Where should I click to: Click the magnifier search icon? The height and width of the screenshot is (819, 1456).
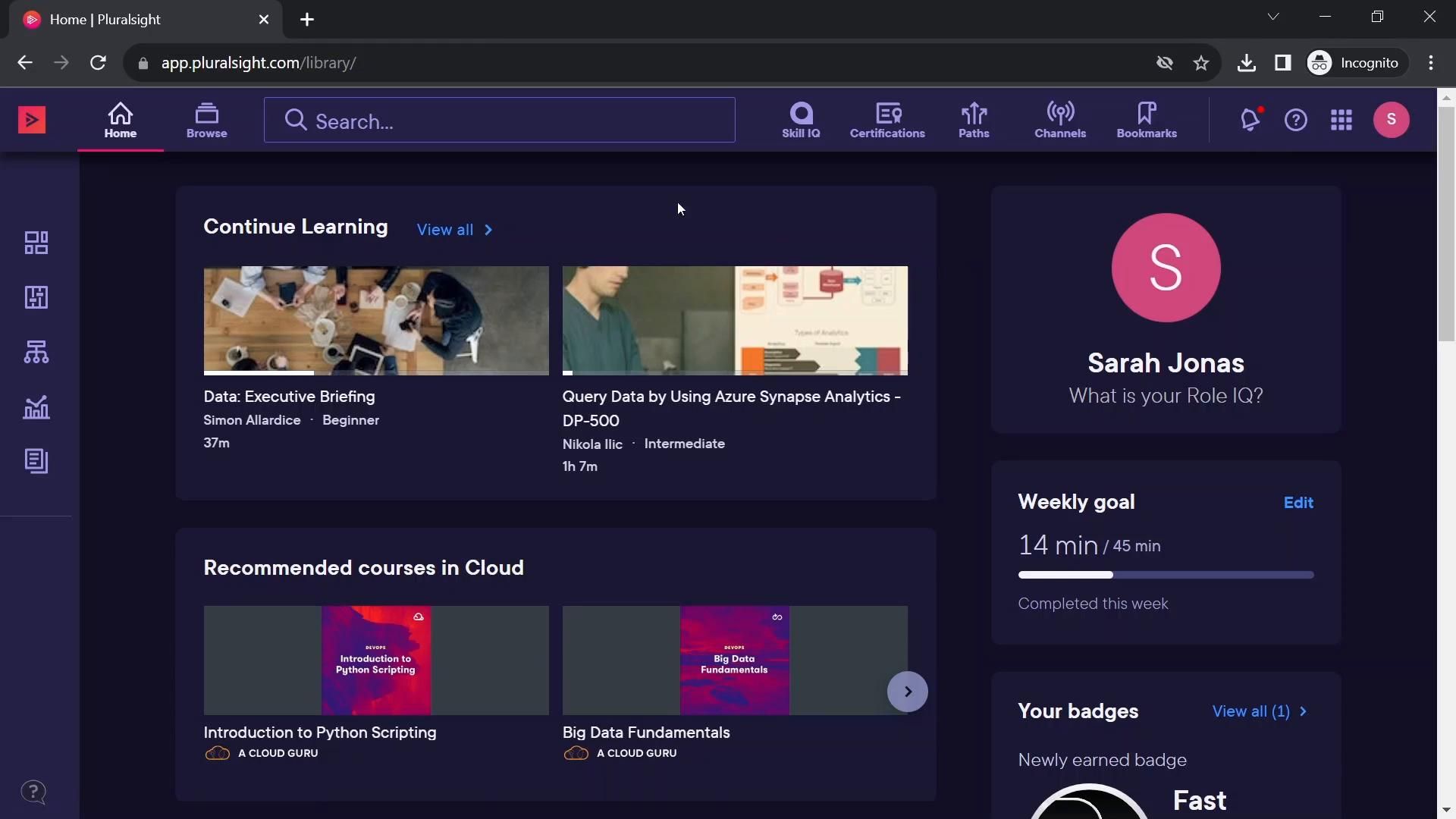pyautogui.click(x=296, y=121)
